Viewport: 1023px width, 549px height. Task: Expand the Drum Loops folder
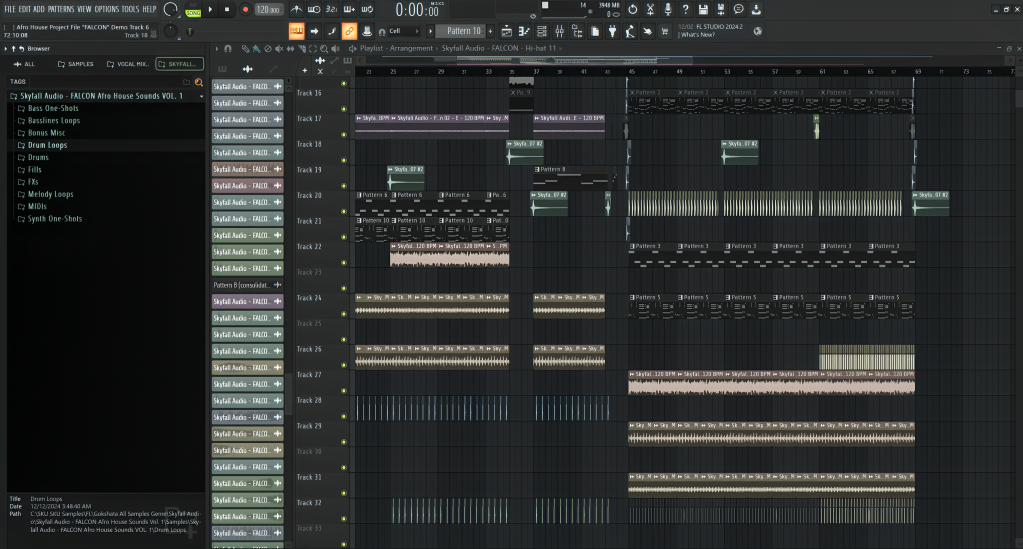[47, 145]
